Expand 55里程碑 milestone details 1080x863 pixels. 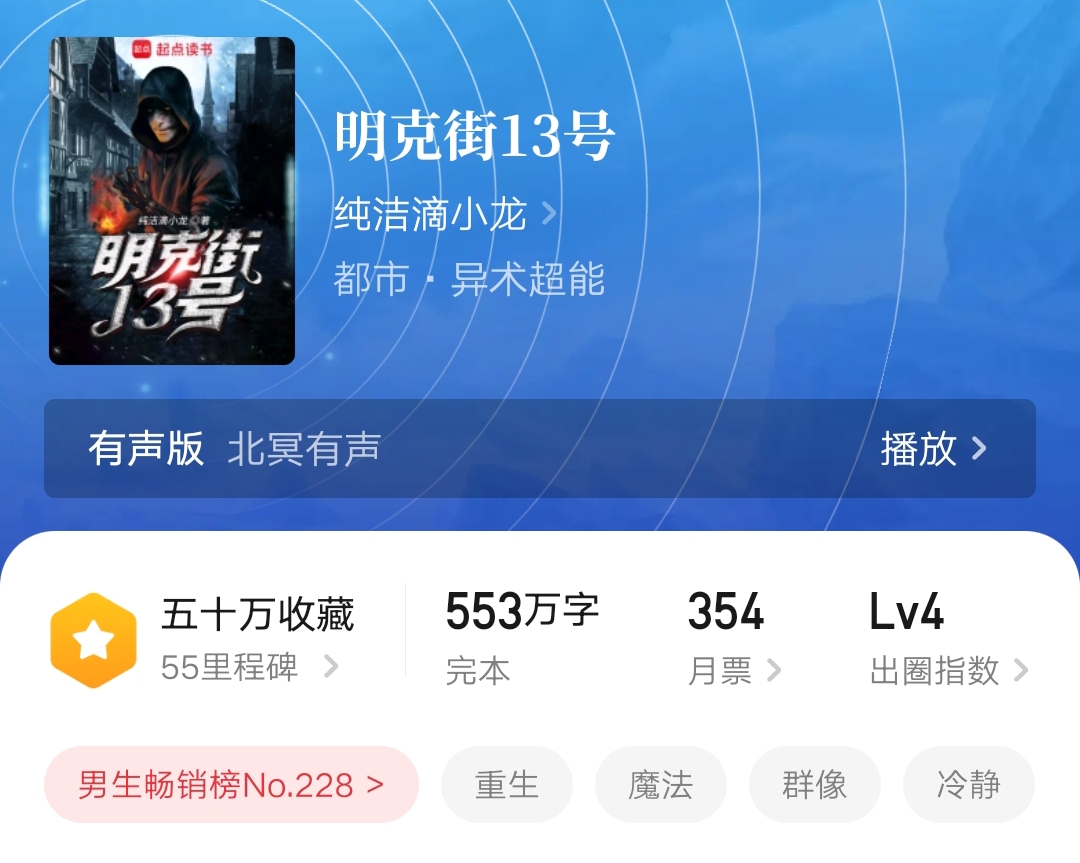click(x=249, y=667)
